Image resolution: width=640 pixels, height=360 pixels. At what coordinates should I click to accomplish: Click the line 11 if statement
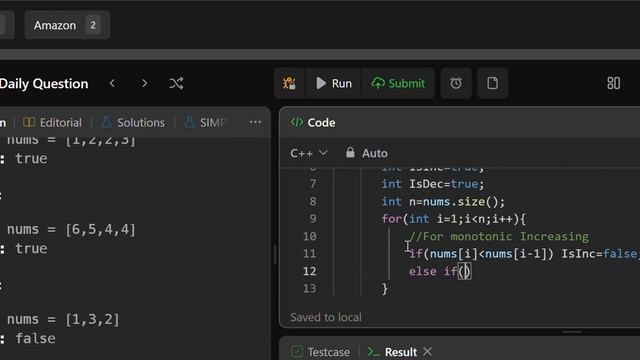click(x=524, y=254)
